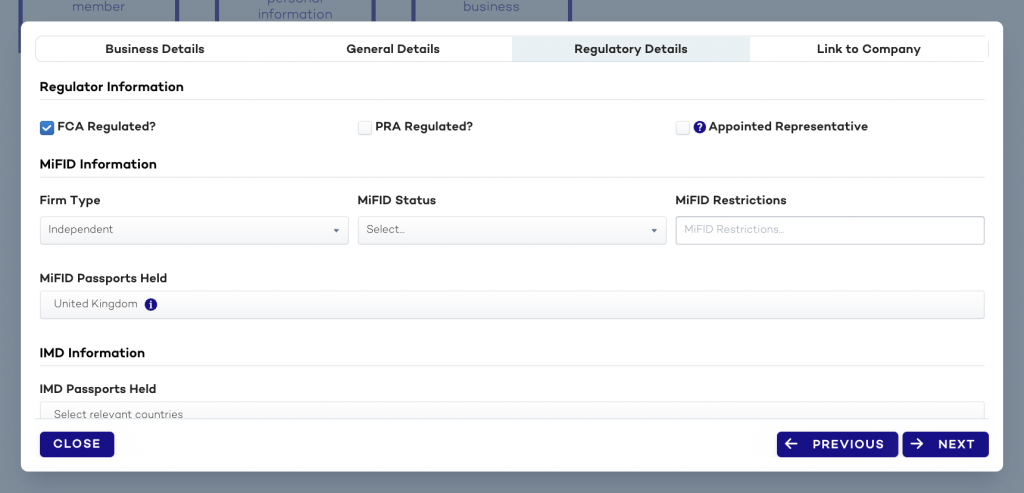
Task: Open the MiFID Passports Held selector
Action: tap(512, 305)
